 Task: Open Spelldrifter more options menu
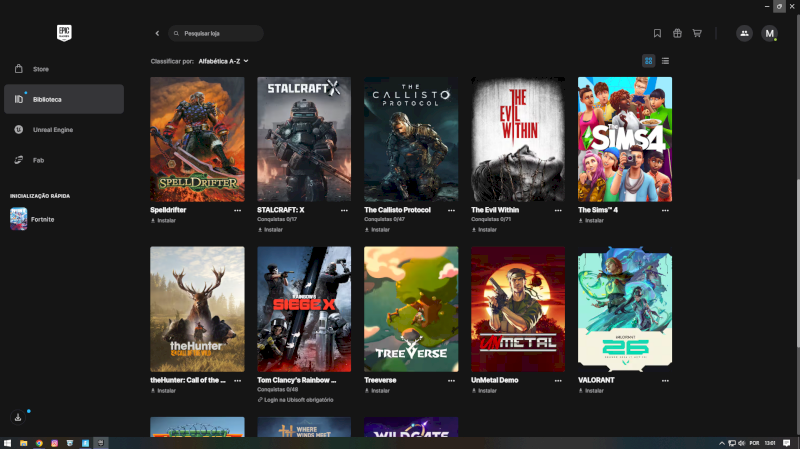237,210
